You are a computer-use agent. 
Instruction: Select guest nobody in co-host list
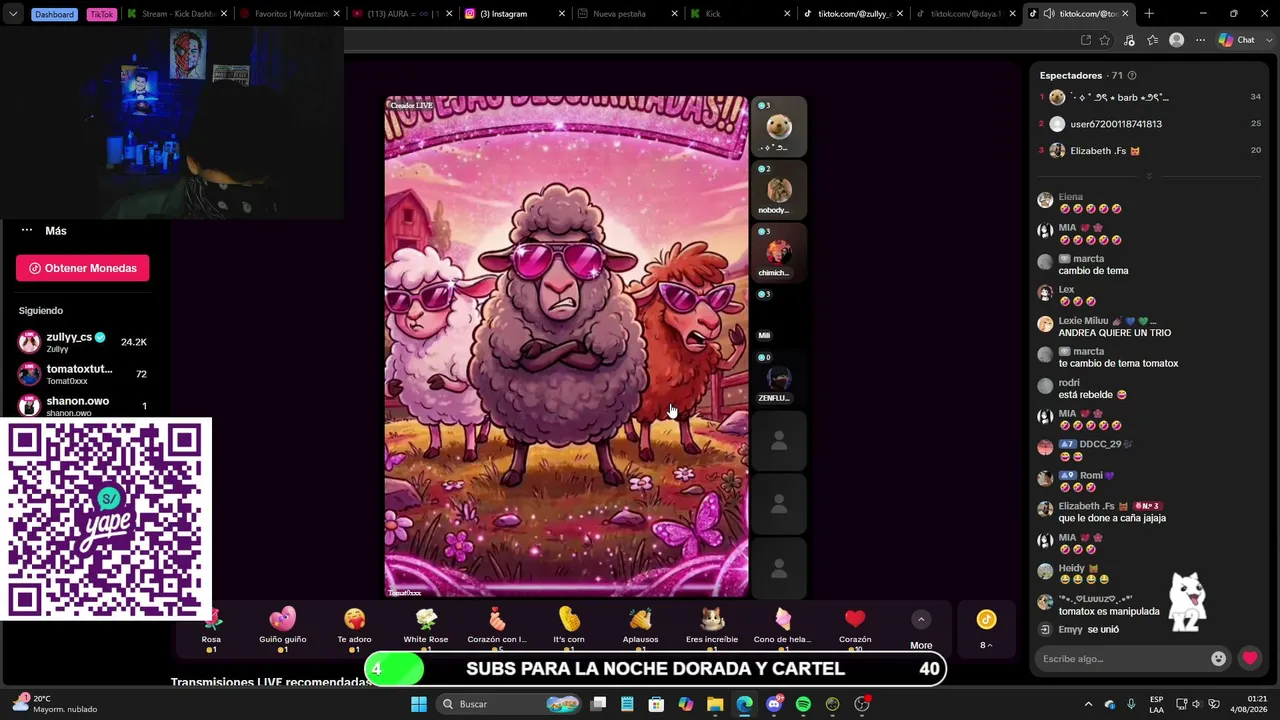[779, 190]
